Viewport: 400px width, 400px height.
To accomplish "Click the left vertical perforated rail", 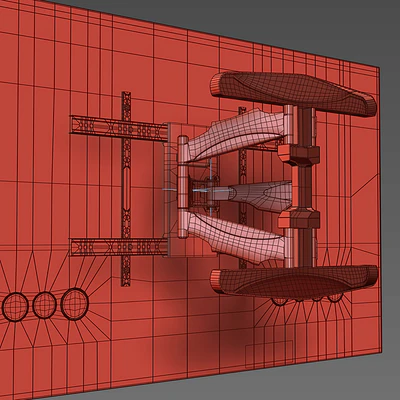I will coord(126,189).
